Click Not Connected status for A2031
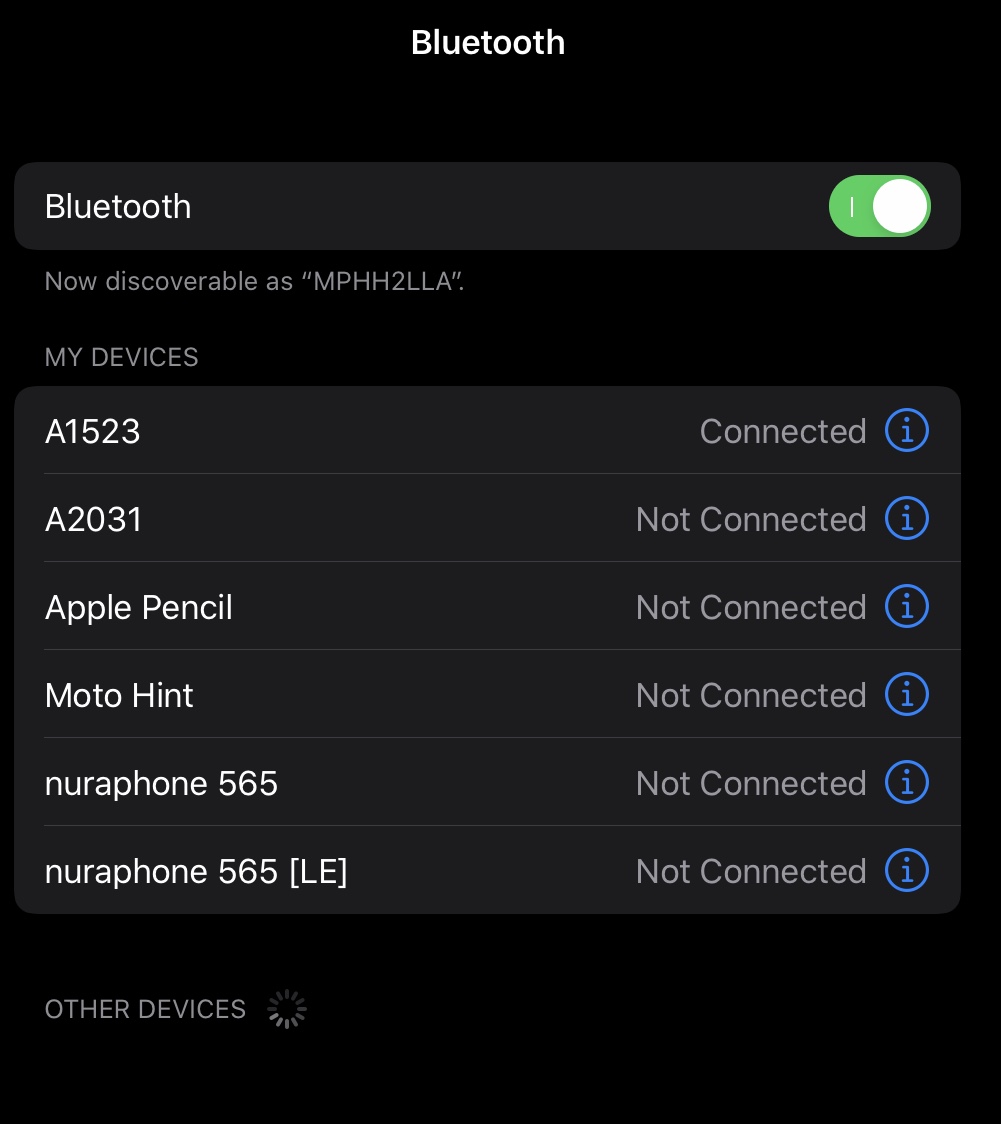 (x=750, y=520)
